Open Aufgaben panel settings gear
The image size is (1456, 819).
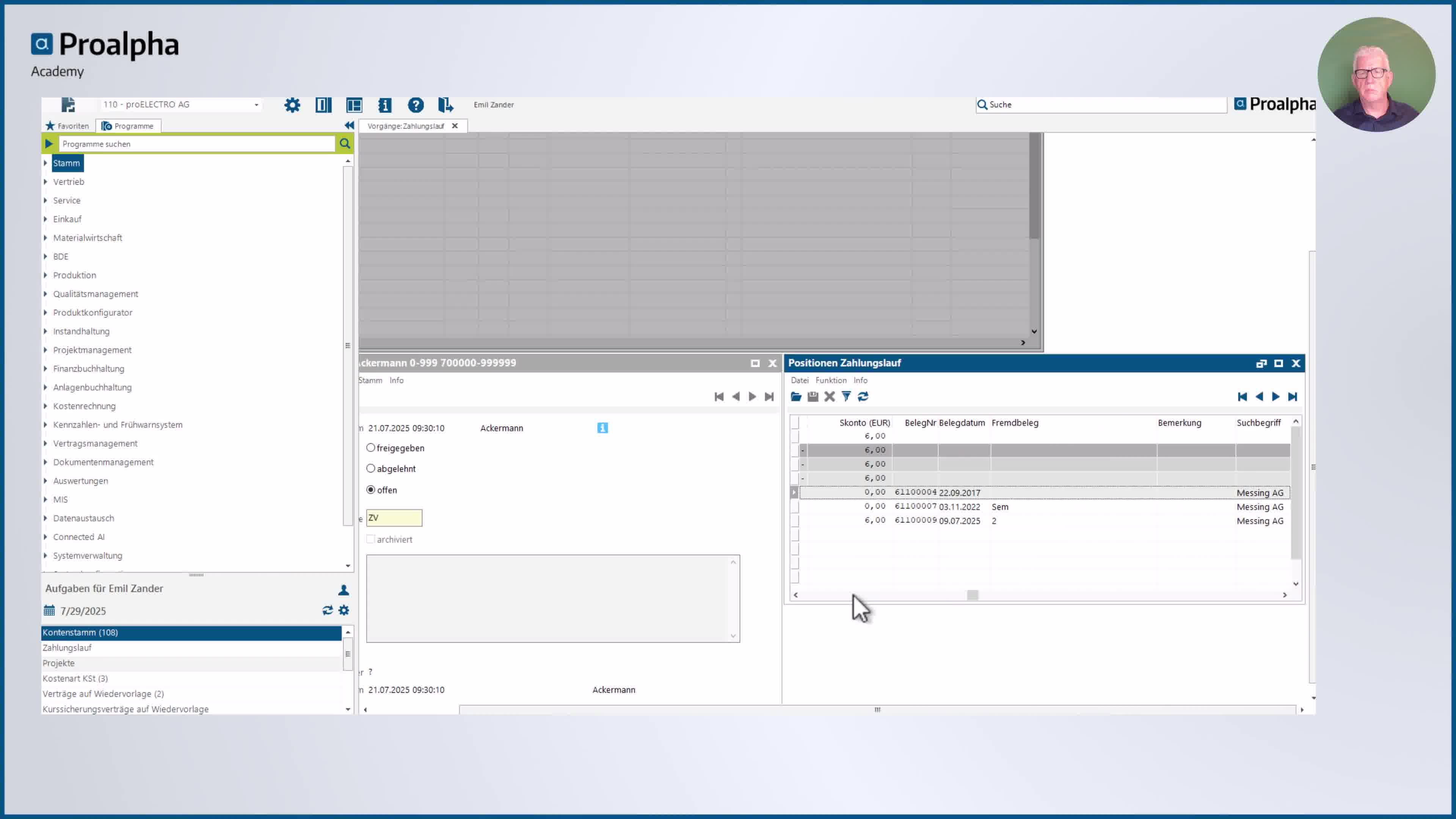coord(344,610)
